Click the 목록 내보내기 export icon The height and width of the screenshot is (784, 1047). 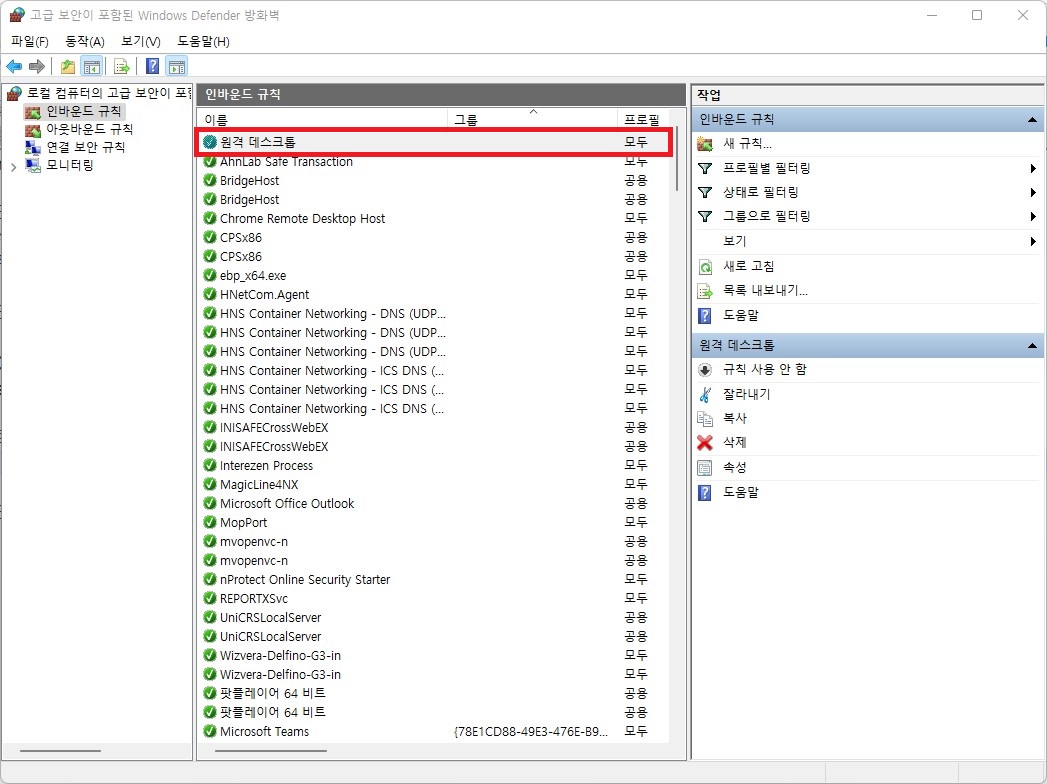click(x=704, y=291)
